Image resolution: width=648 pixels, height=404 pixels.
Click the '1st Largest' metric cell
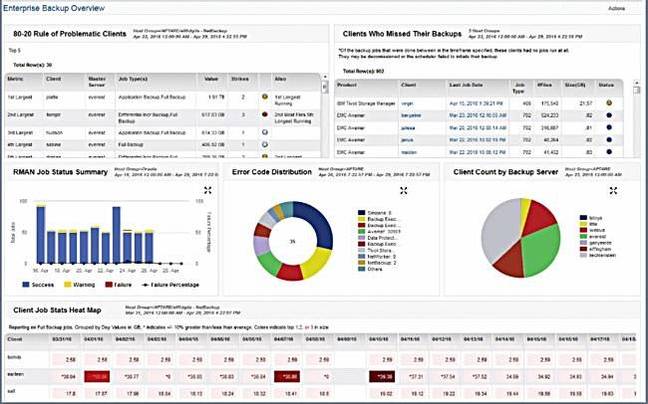click(20, 97)
